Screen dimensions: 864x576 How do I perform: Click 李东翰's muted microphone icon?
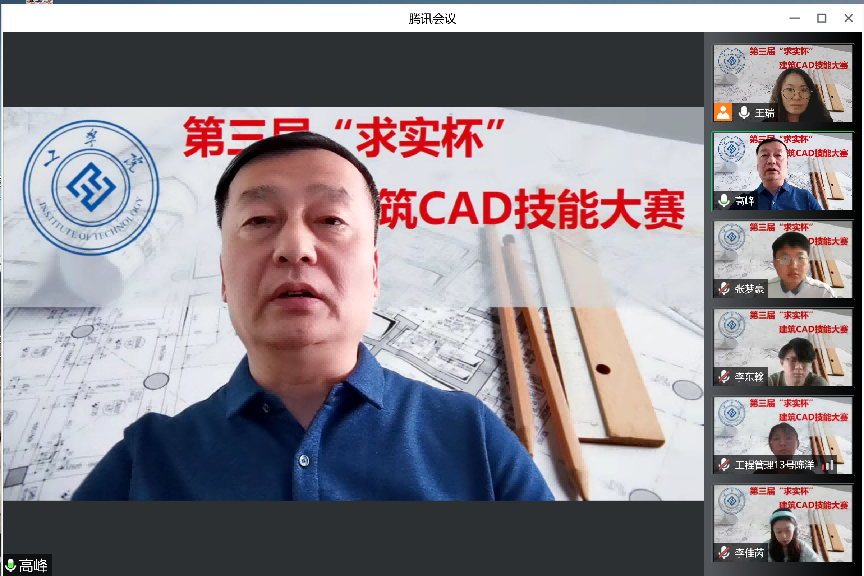tap(724, 377)
